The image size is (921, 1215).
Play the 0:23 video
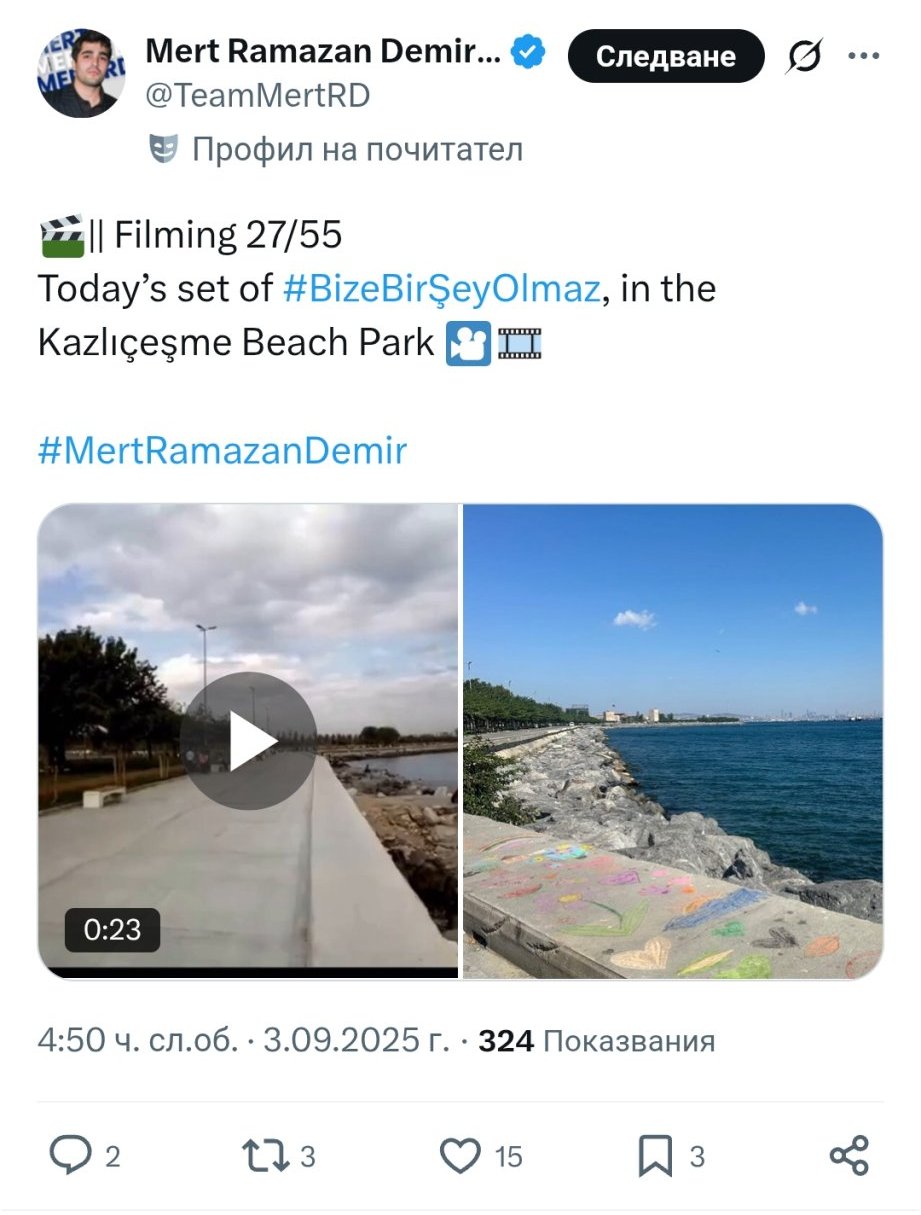coord(248,741)
